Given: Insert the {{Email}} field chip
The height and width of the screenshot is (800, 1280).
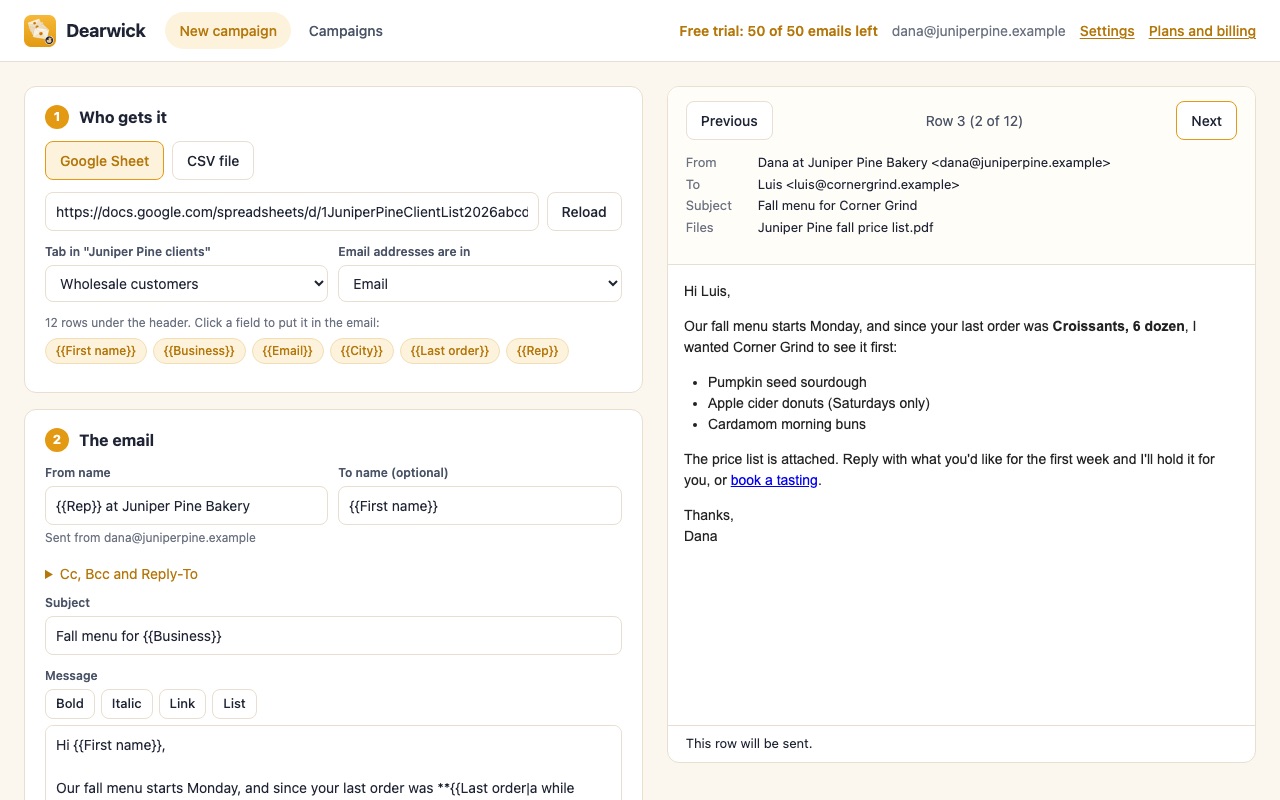Looking at the screenshot, I should point(288,351).
